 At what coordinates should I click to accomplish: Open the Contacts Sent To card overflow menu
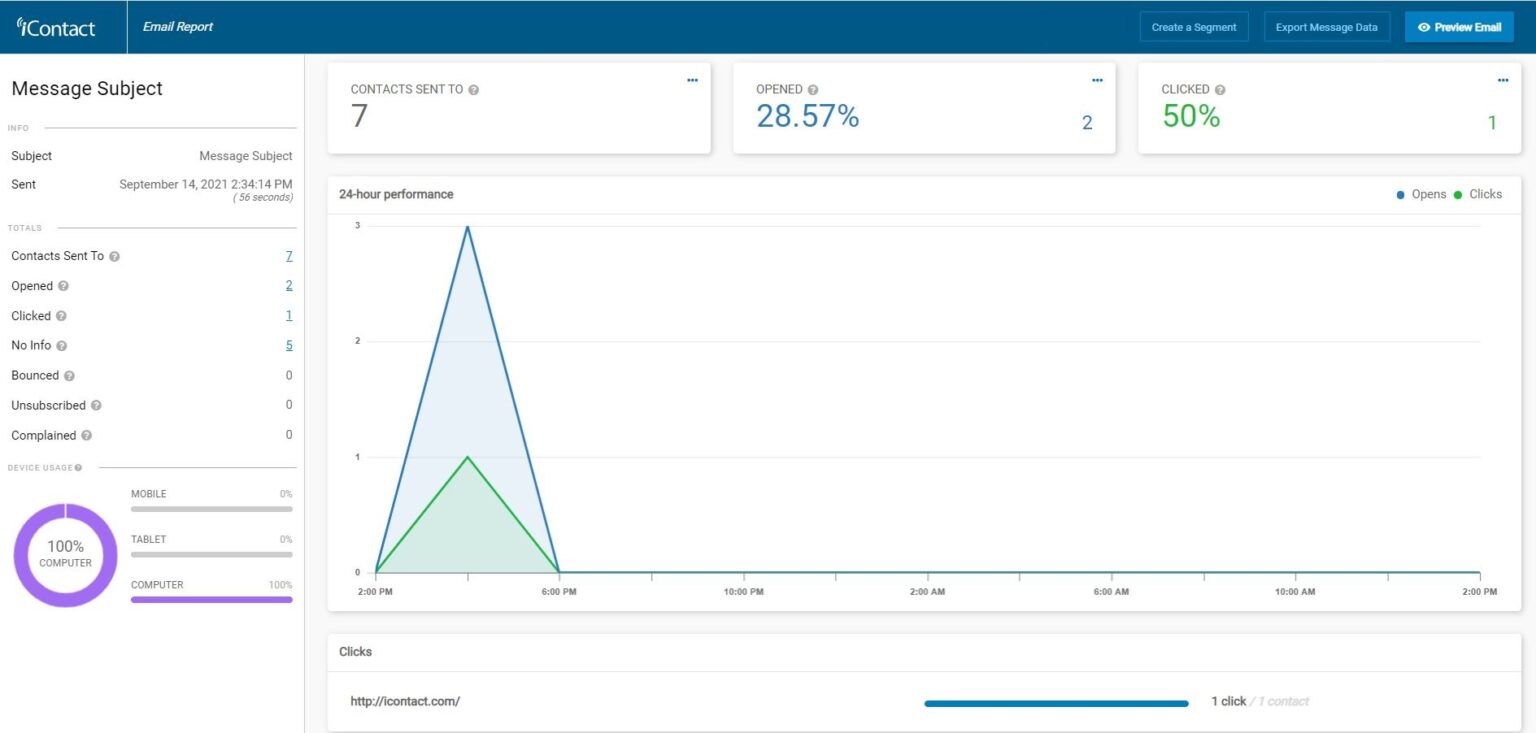click(x=692, y=80)
